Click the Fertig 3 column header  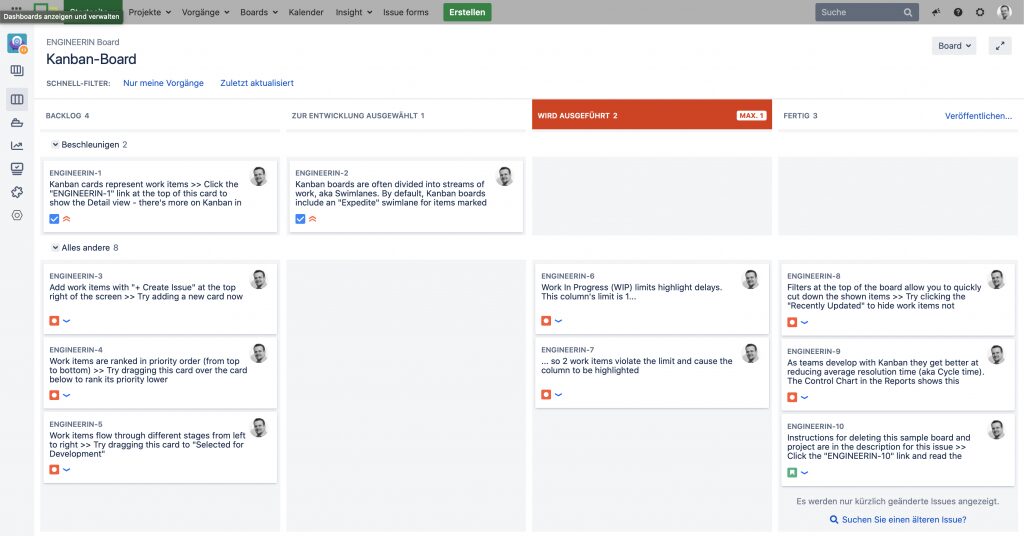pos(800,116)
